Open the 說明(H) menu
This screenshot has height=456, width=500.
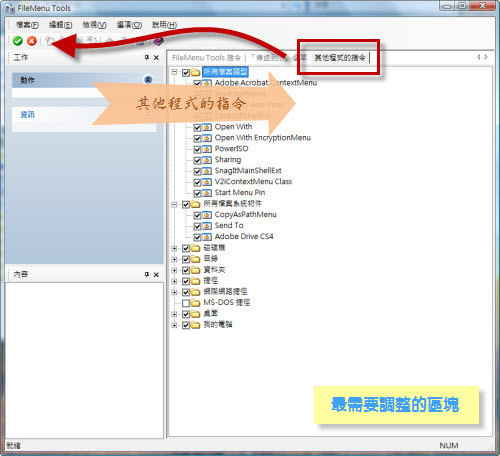pos(165,25)
